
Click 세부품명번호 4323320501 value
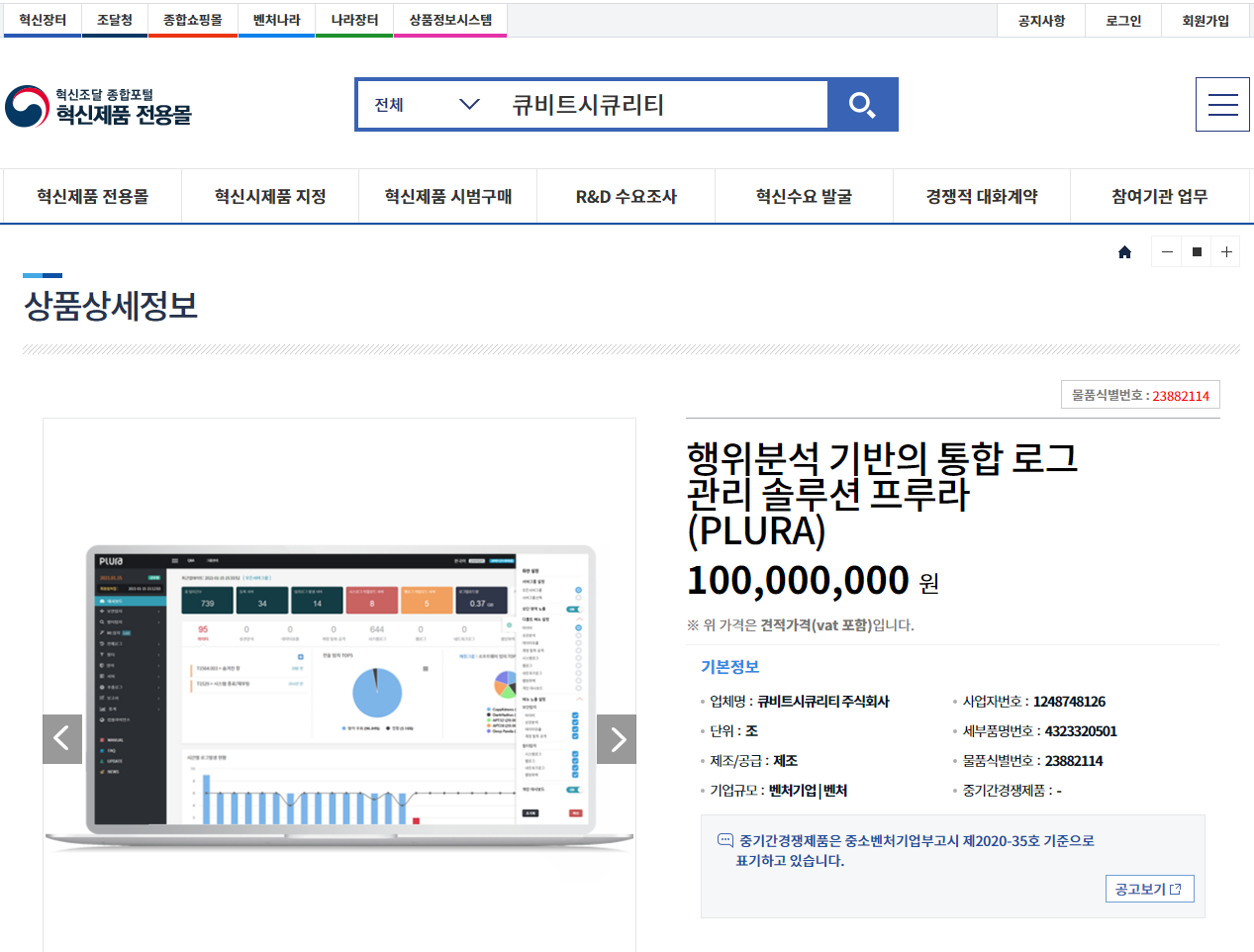(1081, 731)
